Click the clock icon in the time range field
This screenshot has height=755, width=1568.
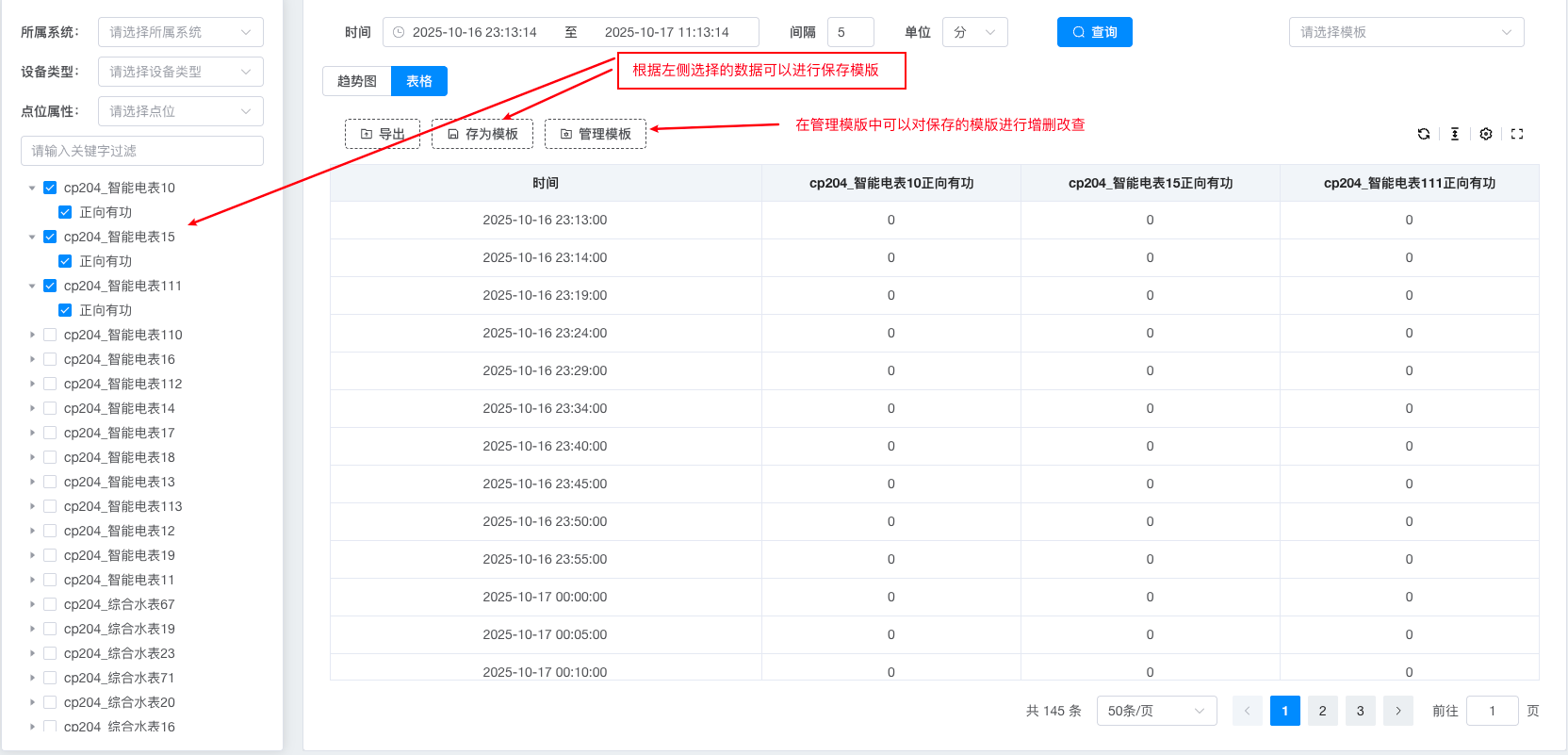pyautogui.click(x=399, y=32)
